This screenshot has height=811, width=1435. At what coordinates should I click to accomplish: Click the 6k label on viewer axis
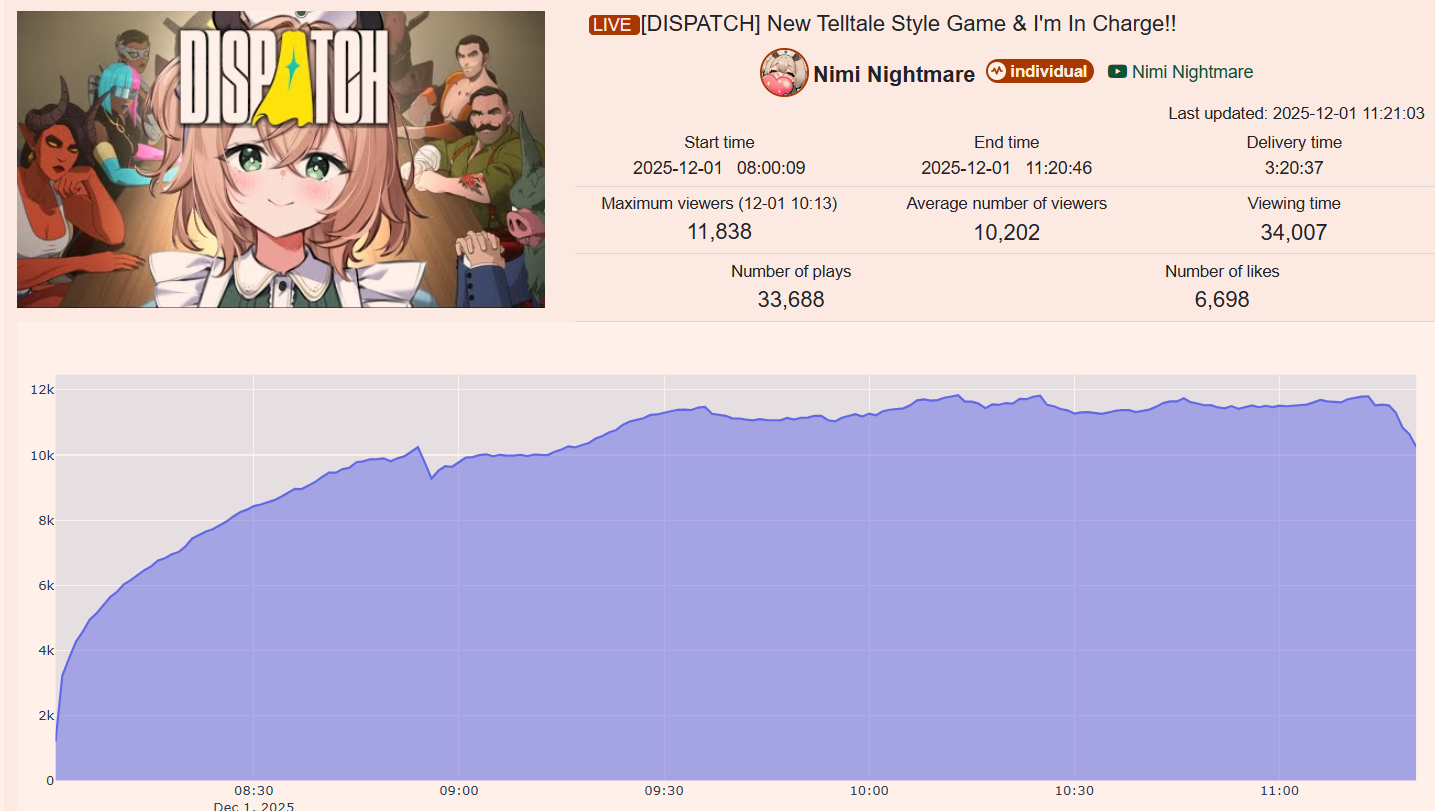44,585
